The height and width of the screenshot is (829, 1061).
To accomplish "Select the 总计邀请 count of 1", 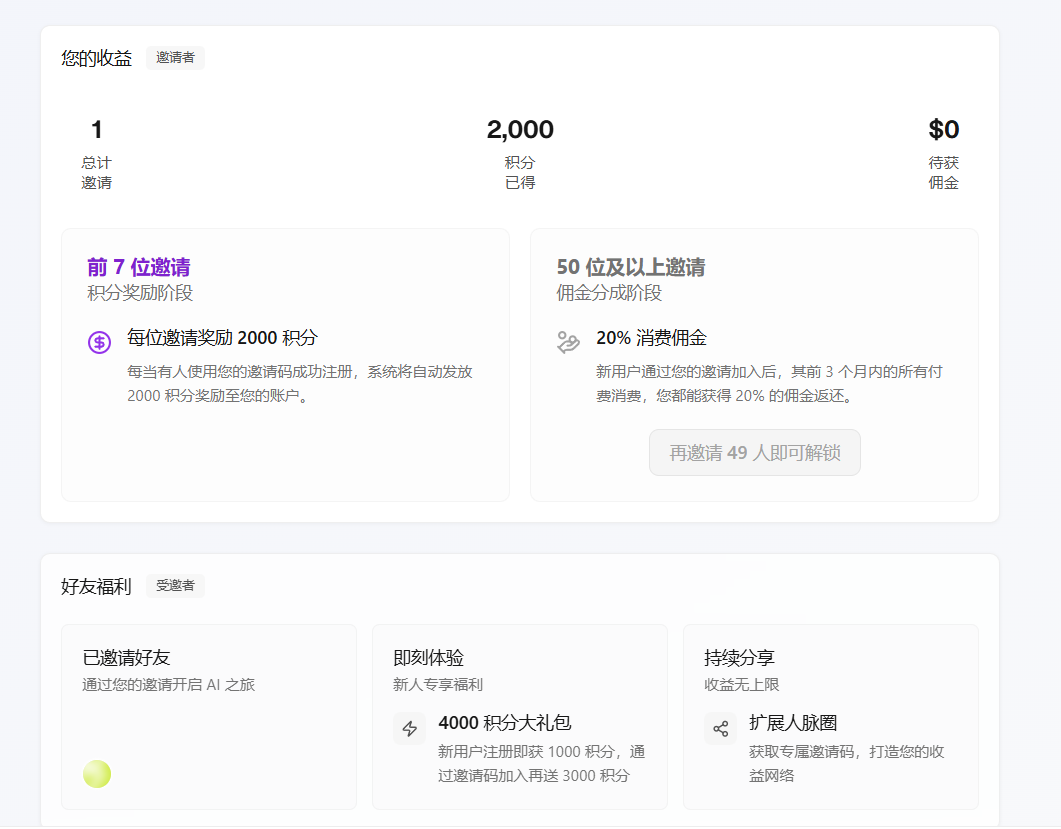I will coord(97,130).
